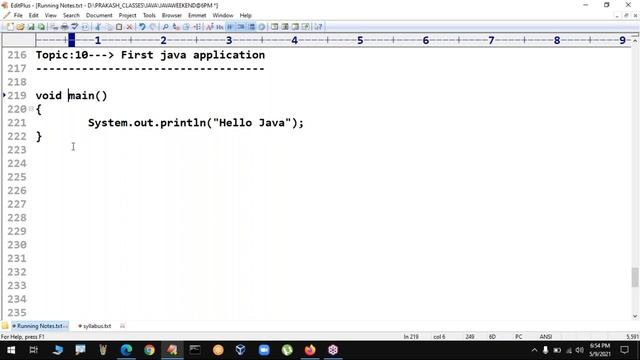This screenshot has width=640, height=360.
Task: Open the Tools menu
Action: click(149, 15)
